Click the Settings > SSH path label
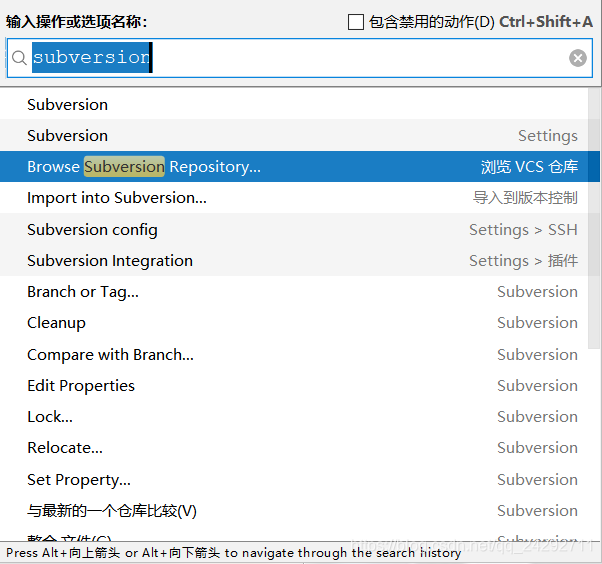Screen dimensions: 602x564 coord(523,230)
